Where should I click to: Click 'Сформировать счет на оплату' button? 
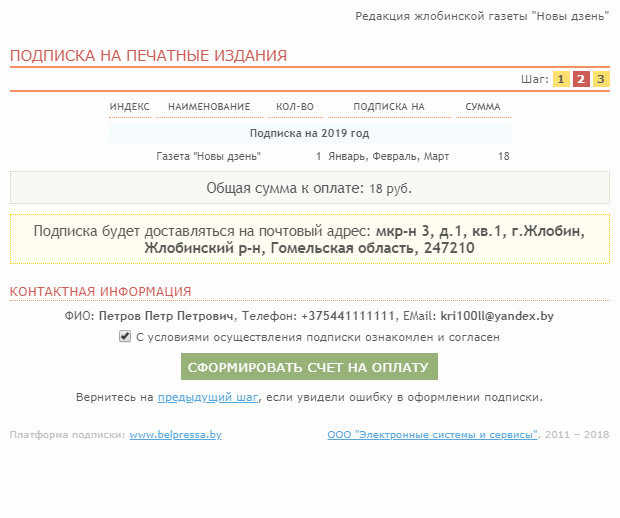pos(309,367)
